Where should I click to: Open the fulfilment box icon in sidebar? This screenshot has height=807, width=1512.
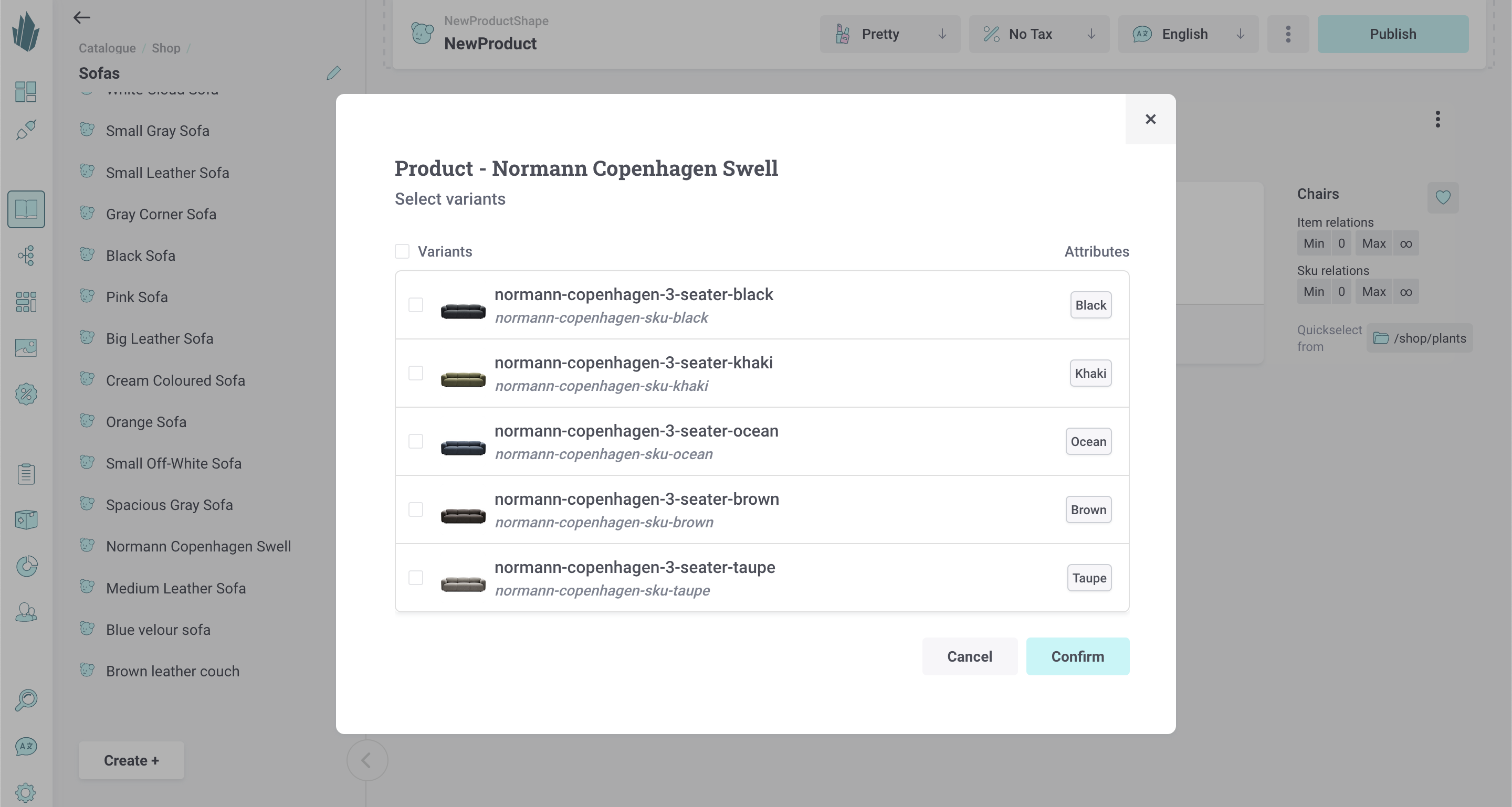[x=26, y=519]
